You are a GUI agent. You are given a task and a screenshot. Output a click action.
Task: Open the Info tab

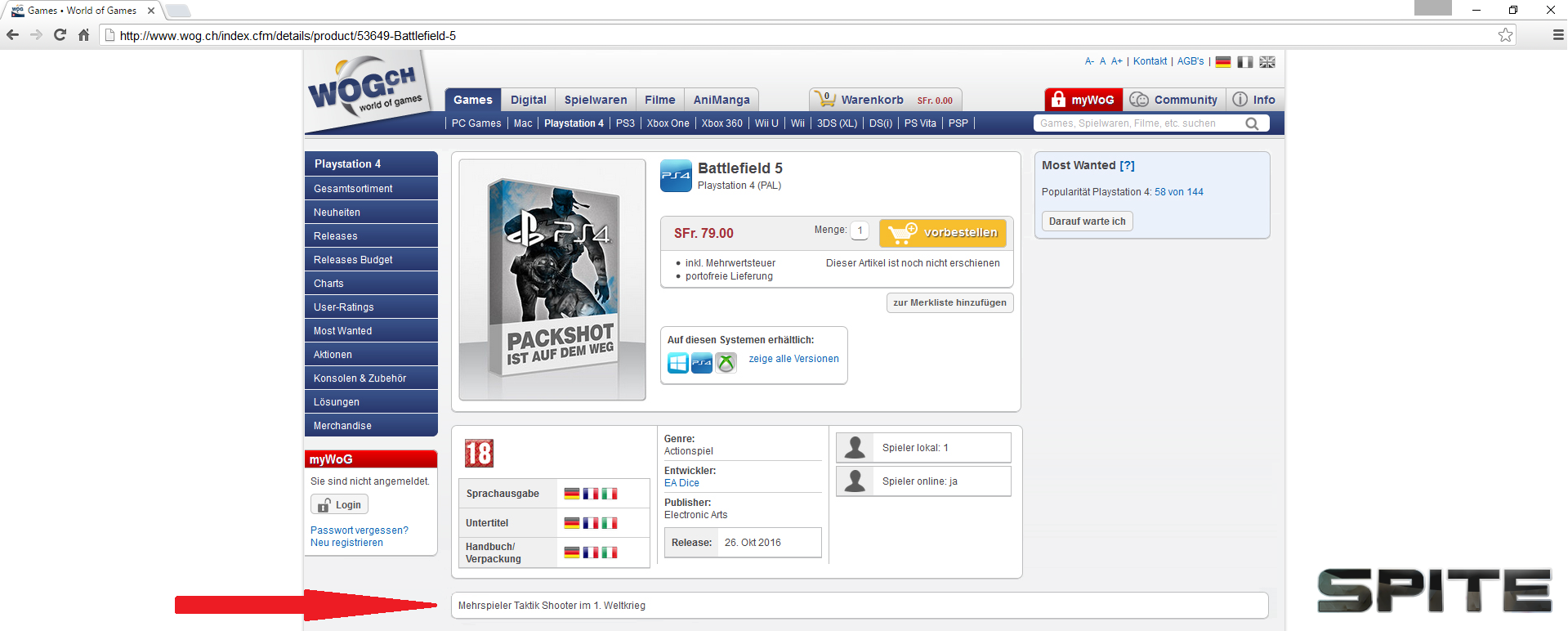1254,100
